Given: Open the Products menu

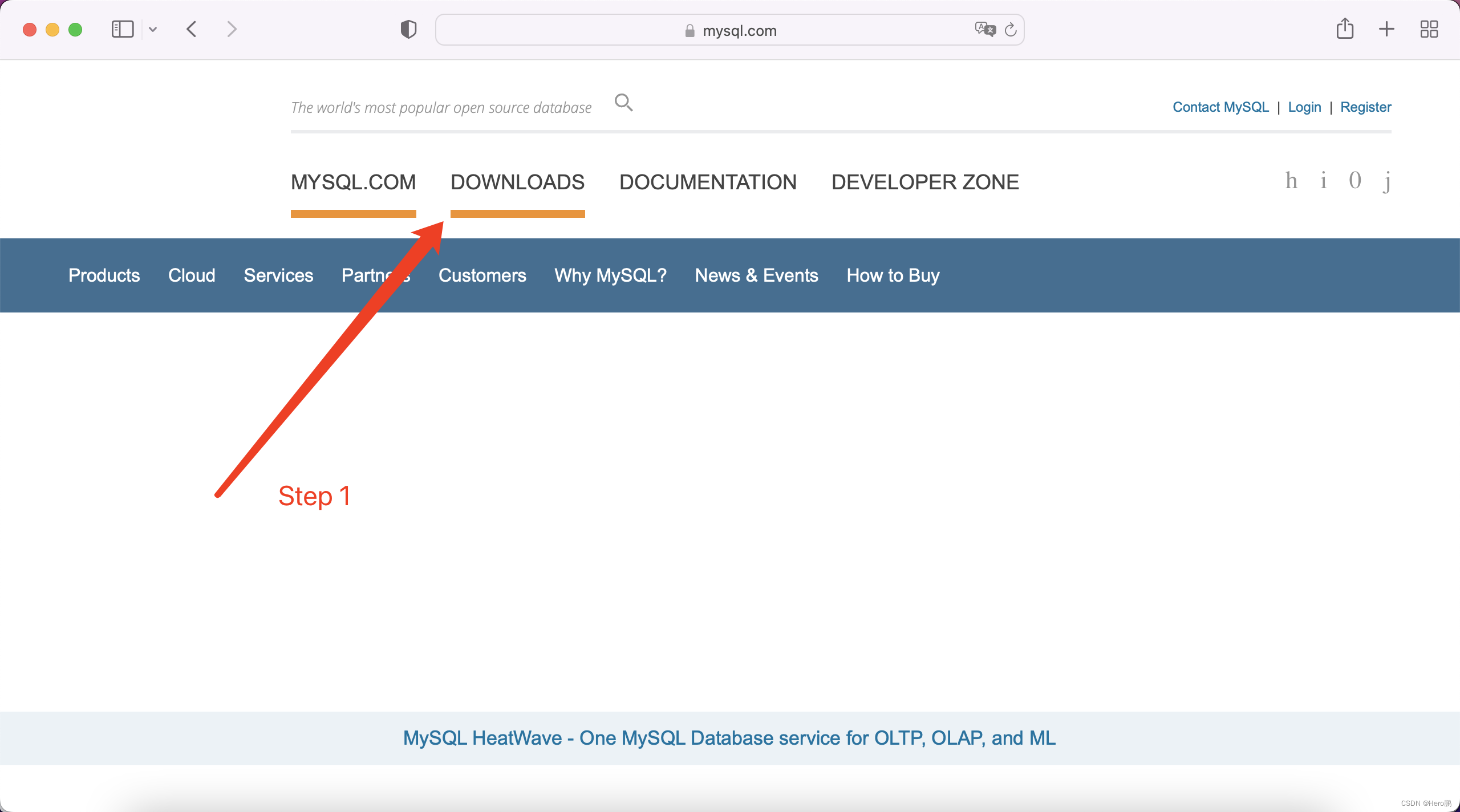Looking at the screenshot, I should coord(104,275).
